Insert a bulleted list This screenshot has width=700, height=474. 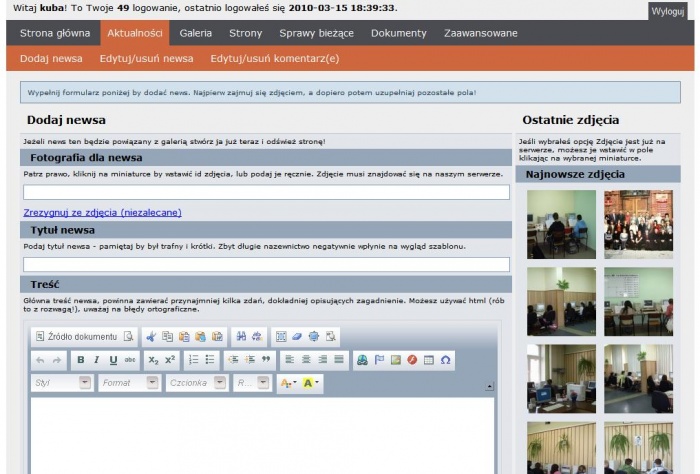[210, 360]
